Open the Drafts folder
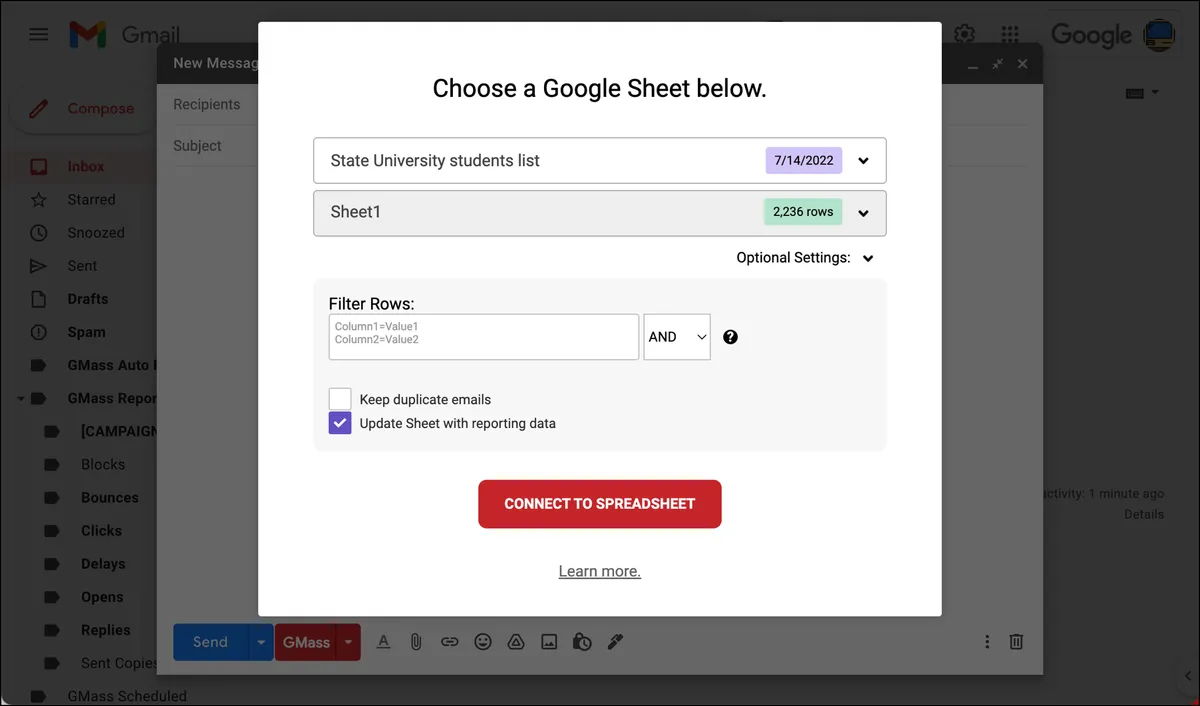Screen dimensions: 1200x706 click(87, 298)
